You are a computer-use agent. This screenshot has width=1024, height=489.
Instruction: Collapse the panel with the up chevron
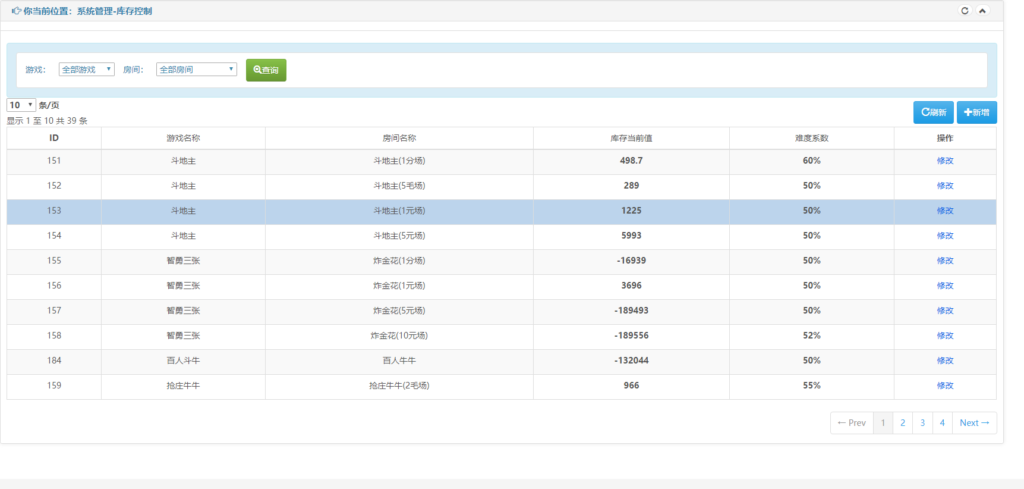pyautogui.click(x=982, y=11)
